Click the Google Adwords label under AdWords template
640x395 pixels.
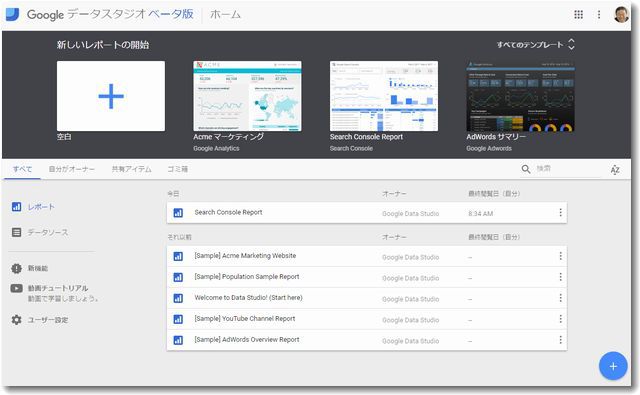click(x=489, y=149)
